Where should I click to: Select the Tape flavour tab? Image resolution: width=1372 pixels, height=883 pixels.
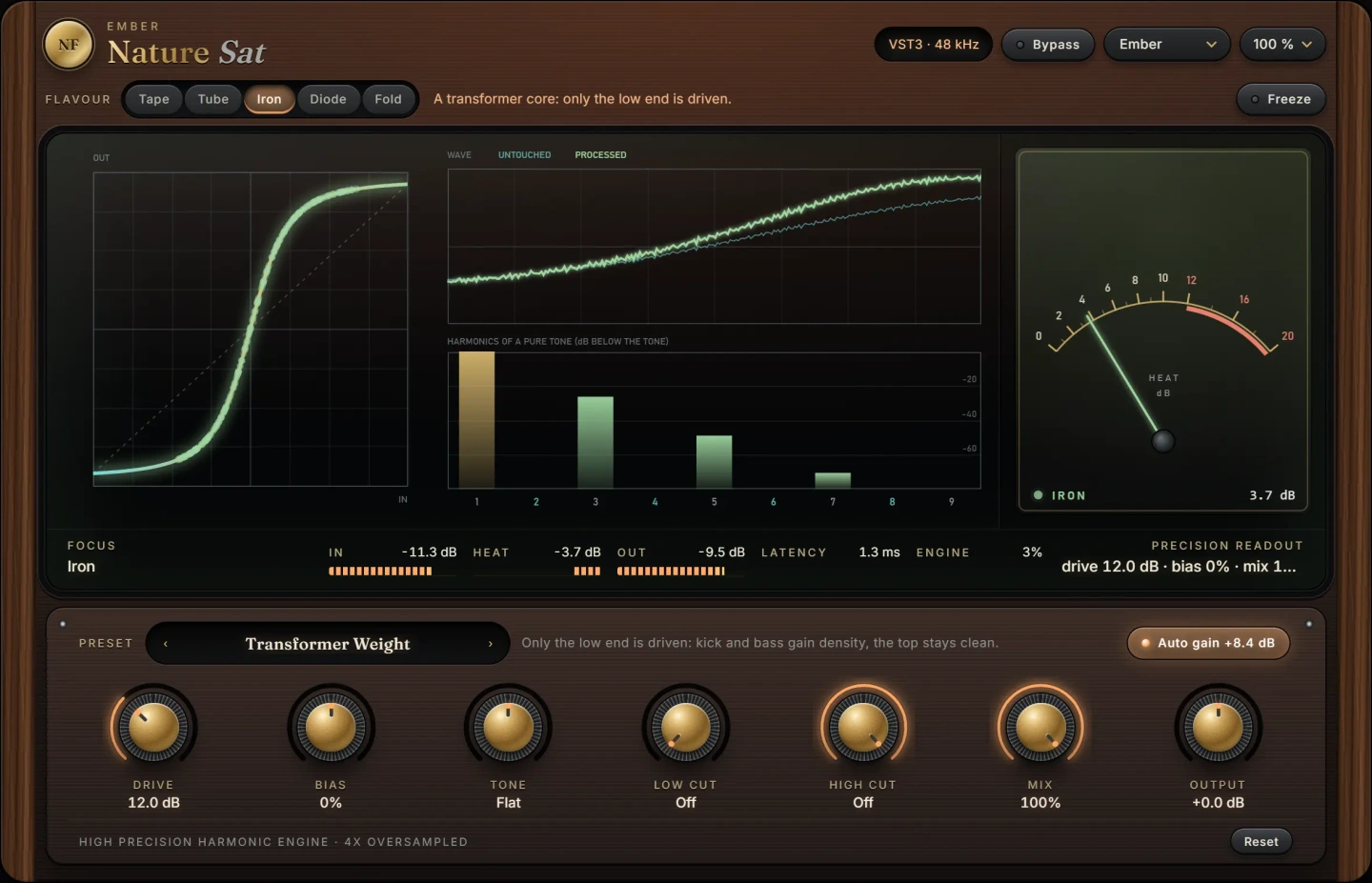pyautogui.click(x=153, y=99)
